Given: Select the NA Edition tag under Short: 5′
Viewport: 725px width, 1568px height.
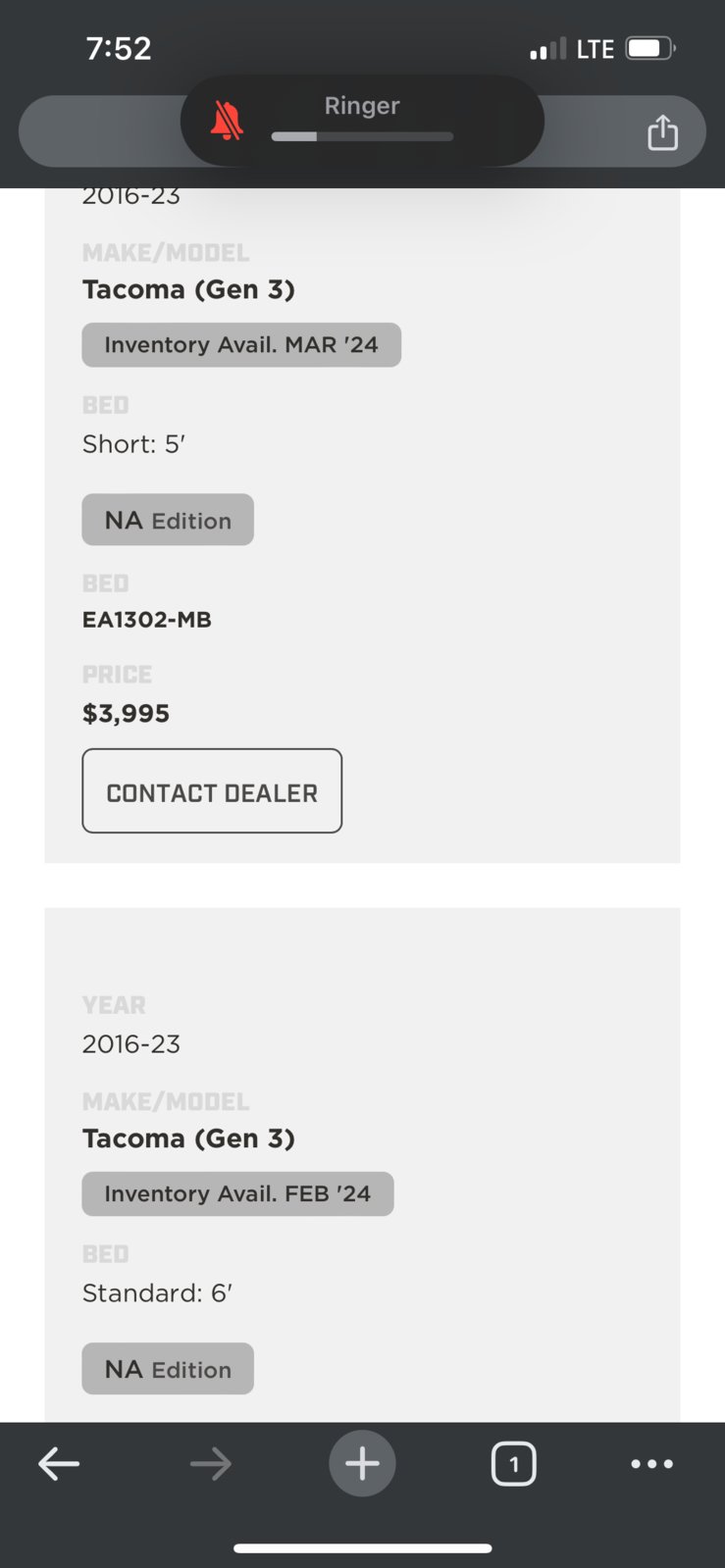Looking at the screenshot, I should 168,520.
